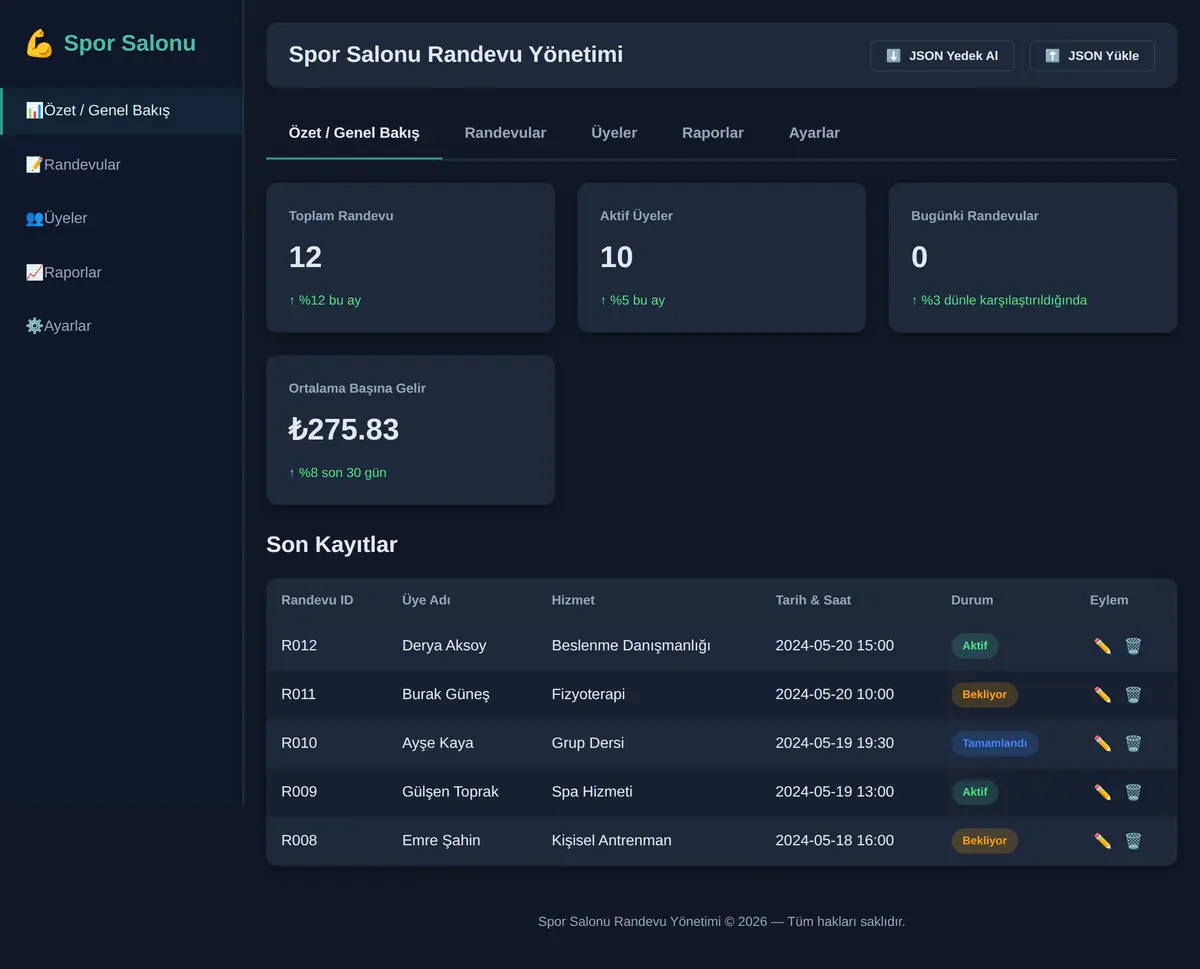Click the Tarih & Saat column header
The height and width of the screenshot is (969, 1200).
813,600
